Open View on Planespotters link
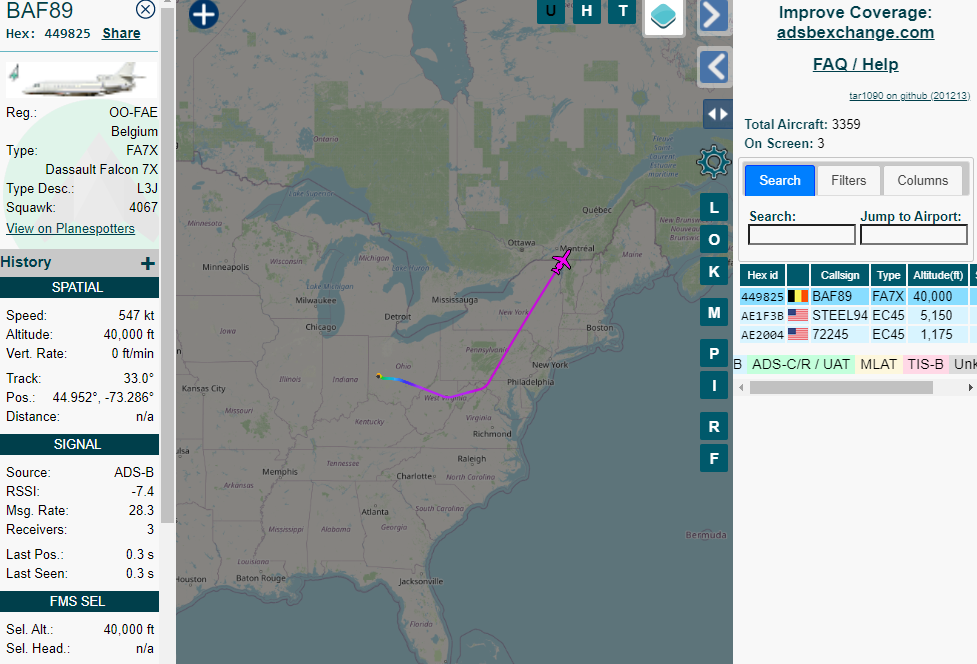Viewport: 977px width, 664px height. 70,229
